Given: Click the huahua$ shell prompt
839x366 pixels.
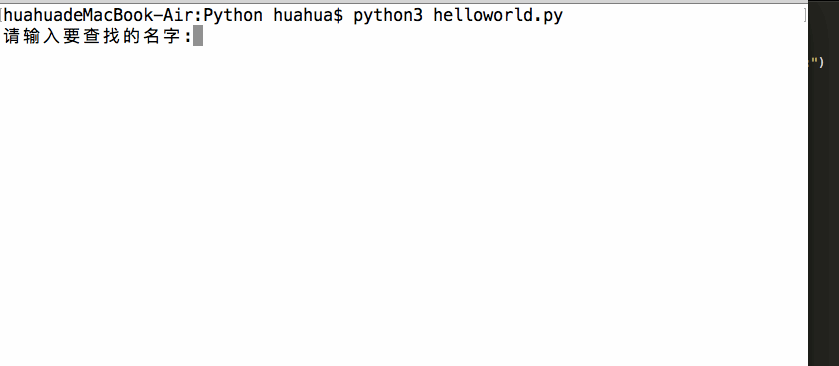Looking at the screenshot, I should pyautogui.click(x=308, y=16).
